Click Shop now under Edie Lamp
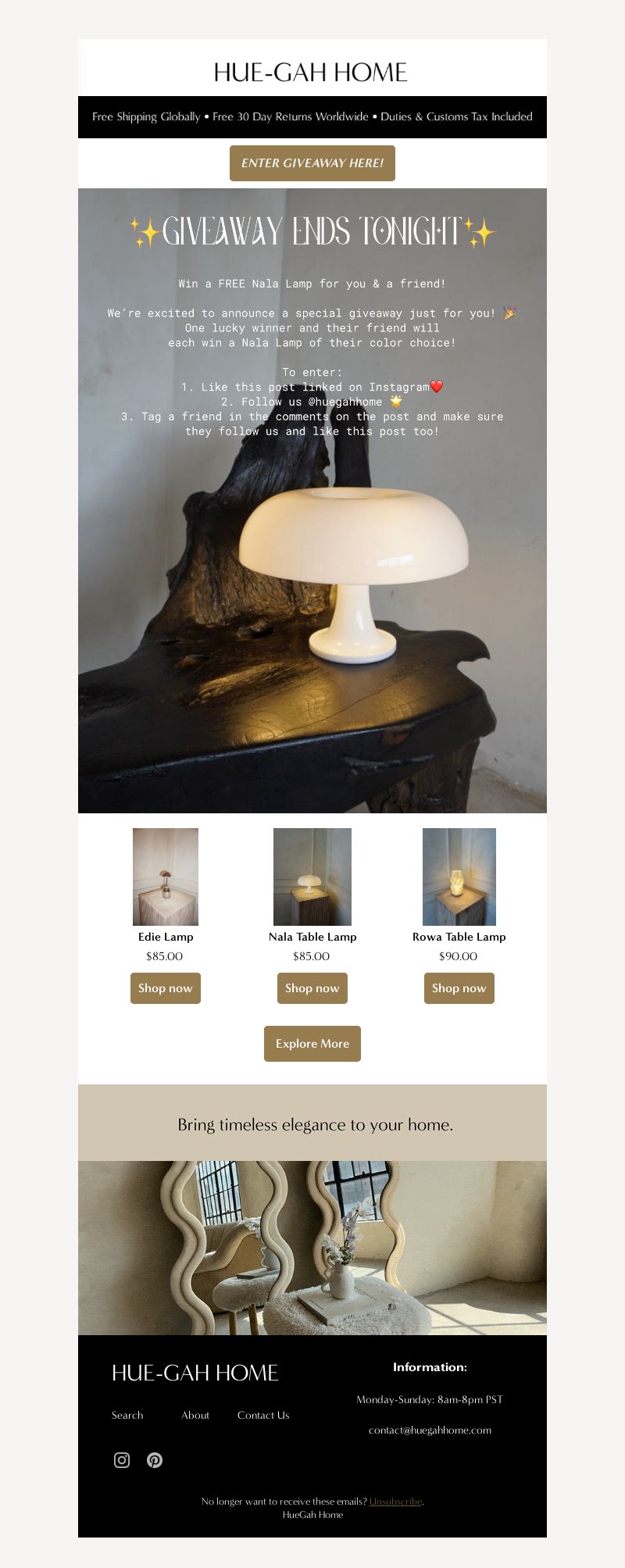The height and width of the screenshot is (1568, 625). point(166,988)
